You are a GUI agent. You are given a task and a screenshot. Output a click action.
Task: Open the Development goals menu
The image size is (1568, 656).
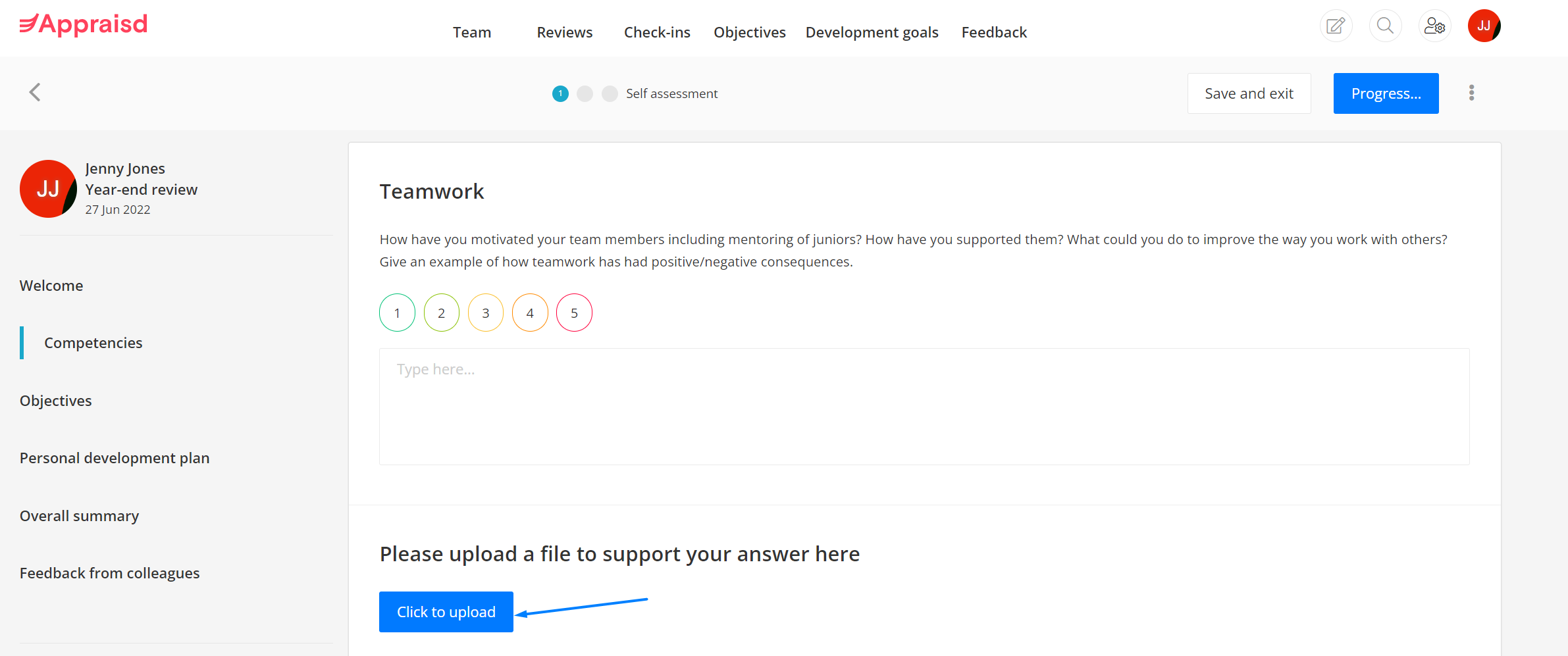pos(872,32)
